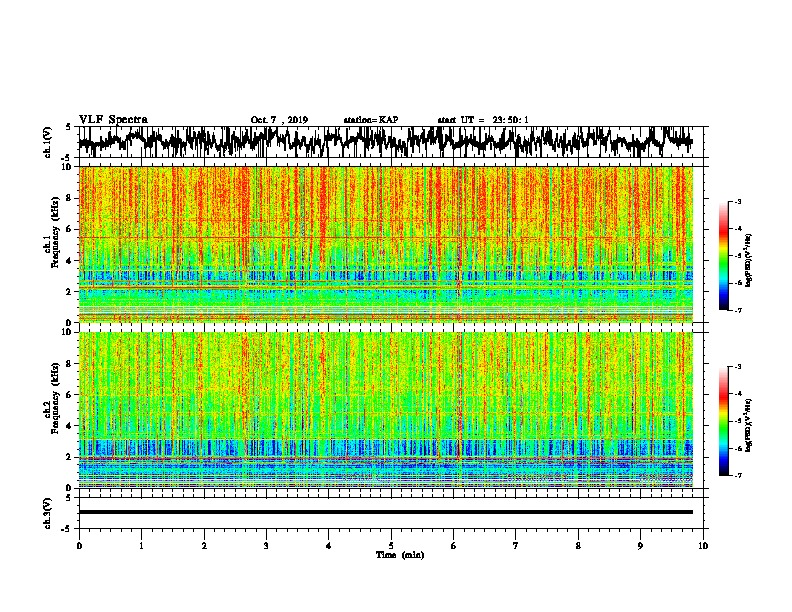Image resolution: width=792 pixels, height=612 pixels.
Task: Click the time axis tick label '3'
Action: pos(266,546)
